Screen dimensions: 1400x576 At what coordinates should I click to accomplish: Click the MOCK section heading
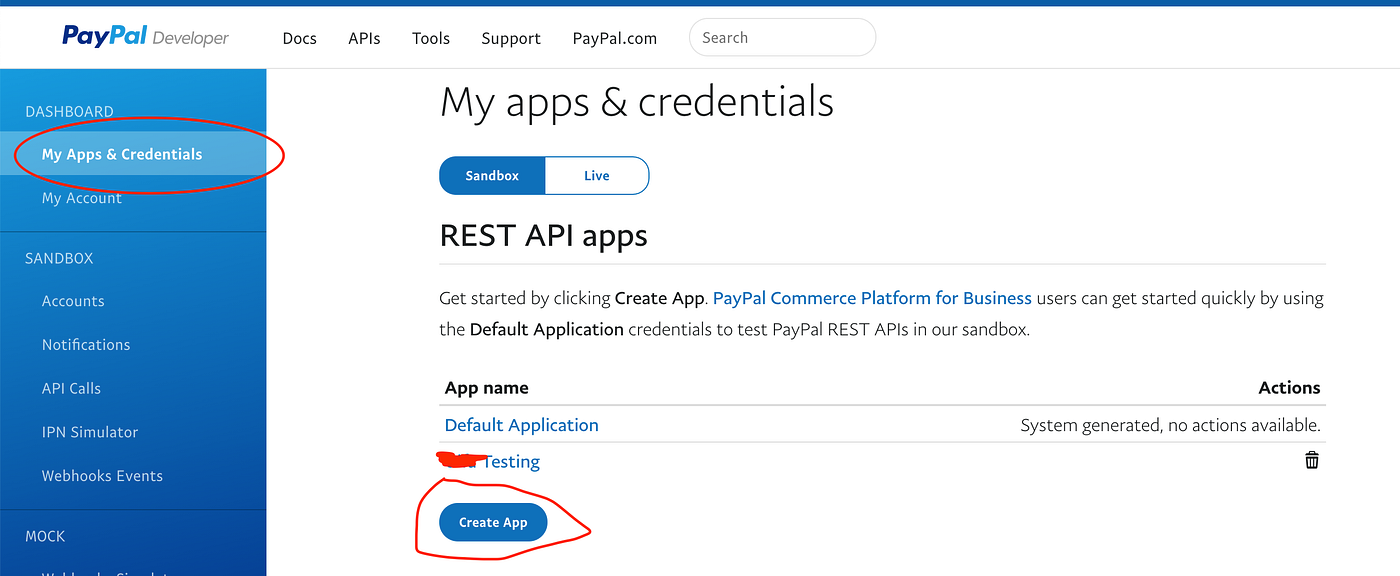(45, 536)
